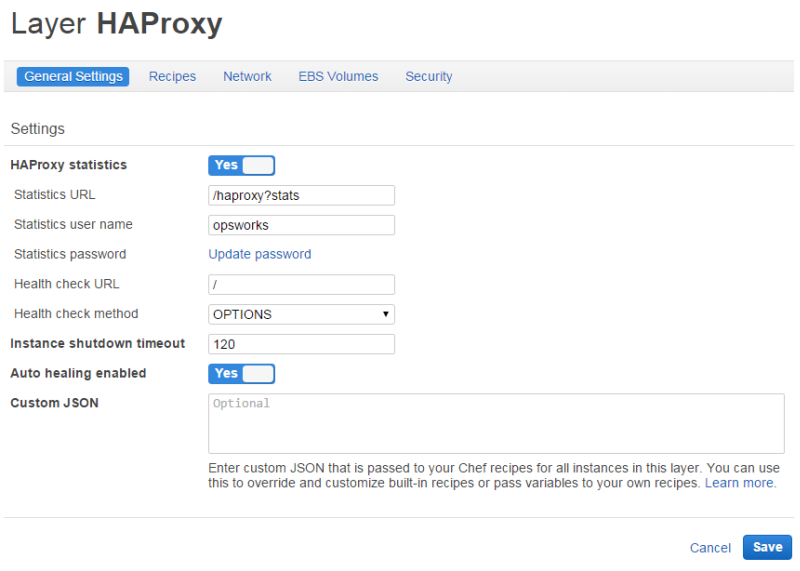
Task: Open the Health check method dropdown
Action: pyautogui.click(x=302, y=314)
